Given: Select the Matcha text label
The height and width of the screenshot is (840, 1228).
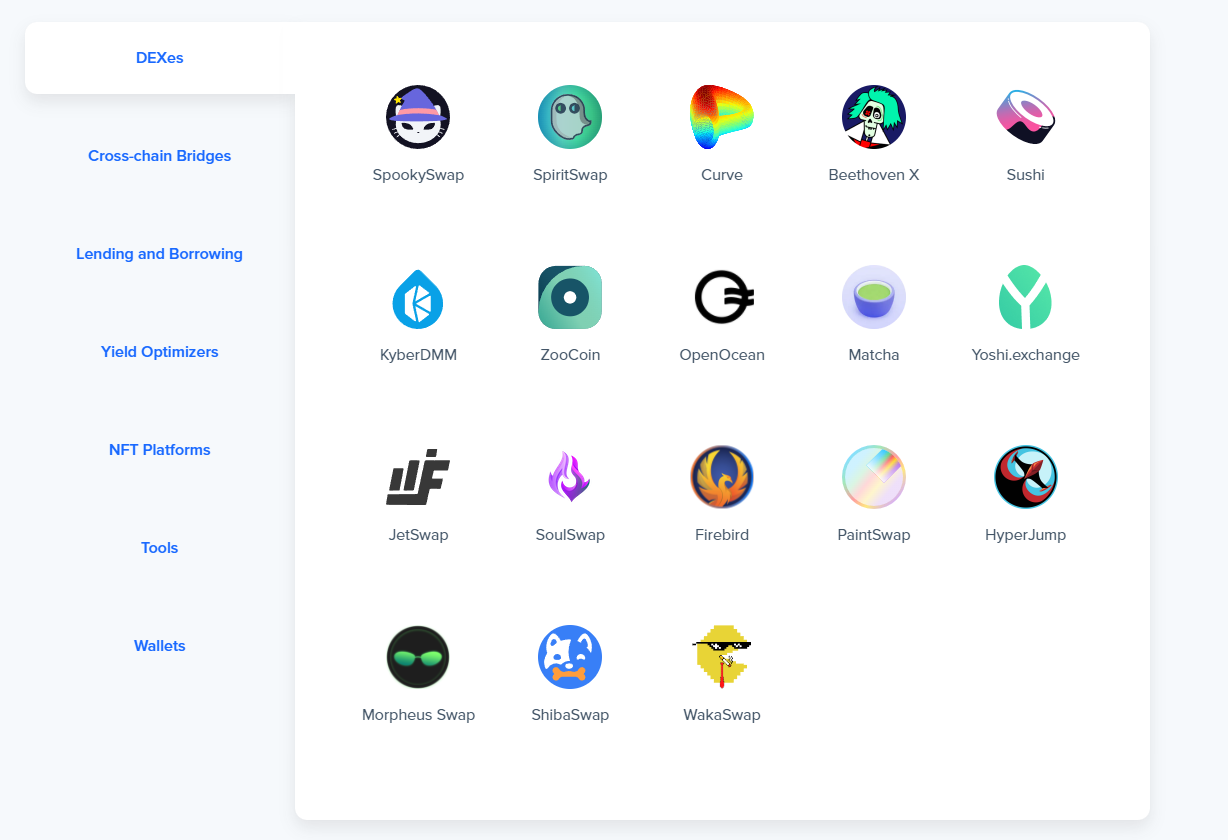Looking at the screenshot, I should coord(874,355).
